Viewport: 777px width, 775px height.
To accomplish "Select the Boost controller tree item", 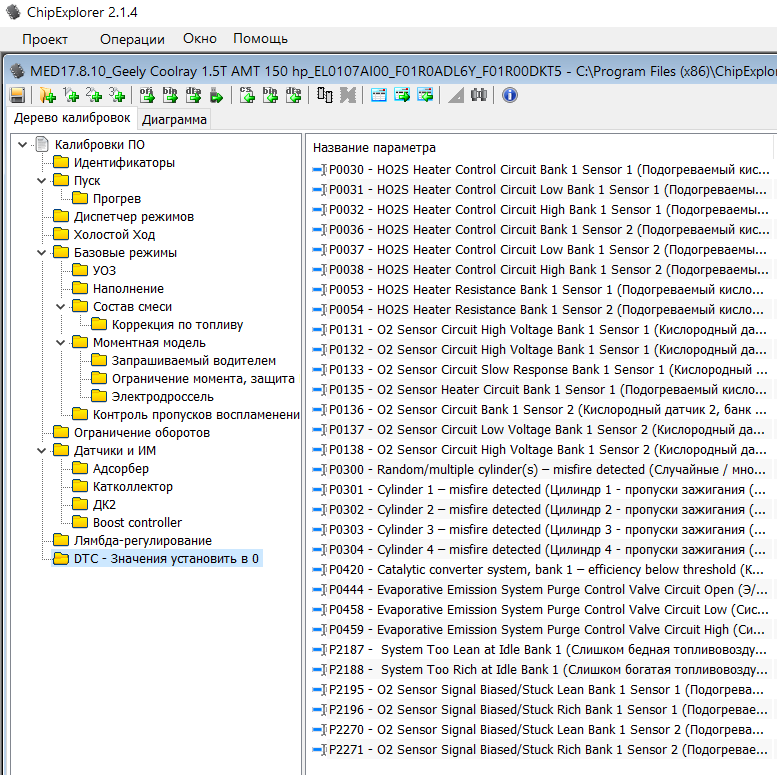I will 137,523.
